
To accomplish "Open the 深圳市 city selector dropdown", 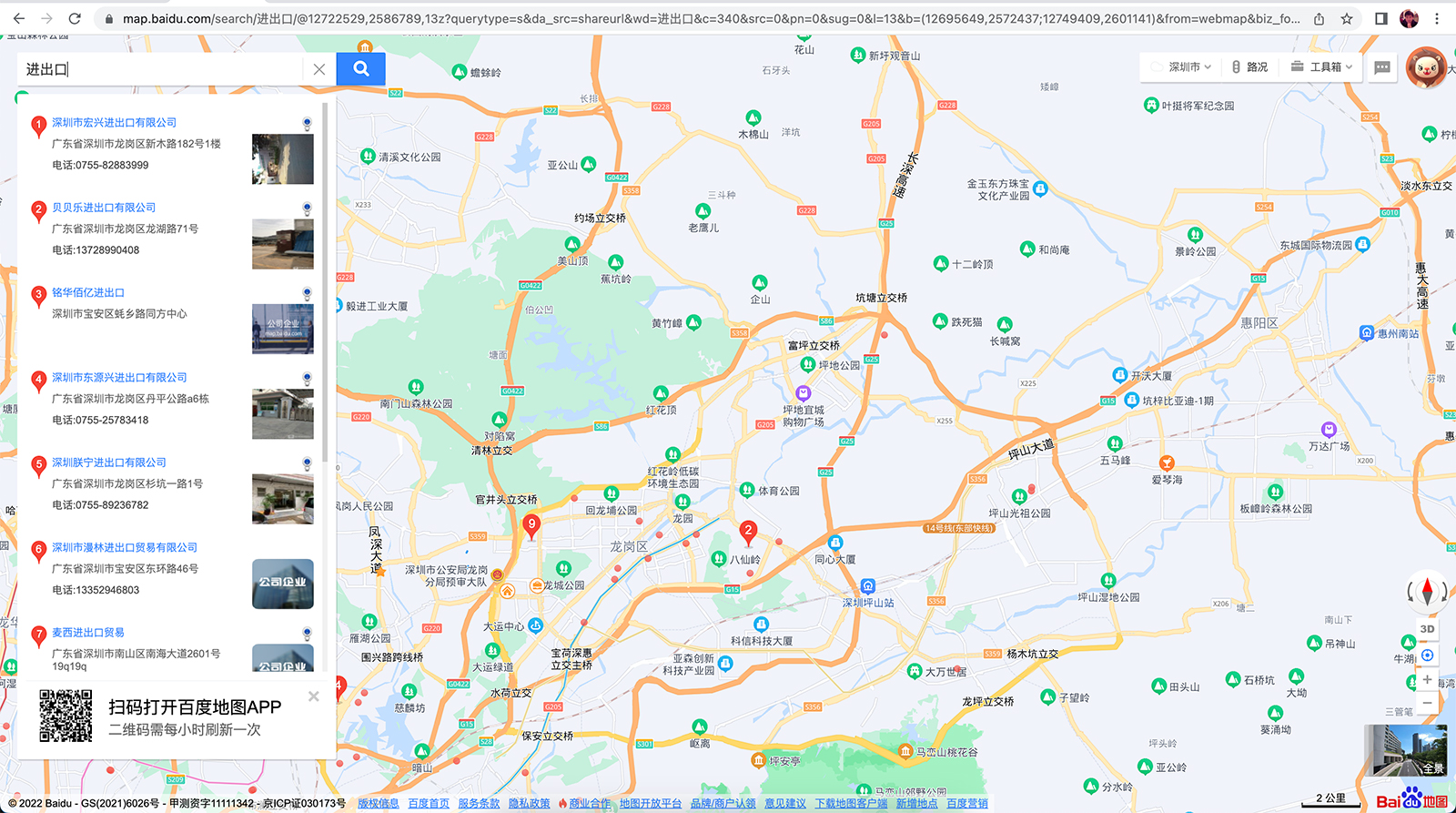I will (1183, 66).
